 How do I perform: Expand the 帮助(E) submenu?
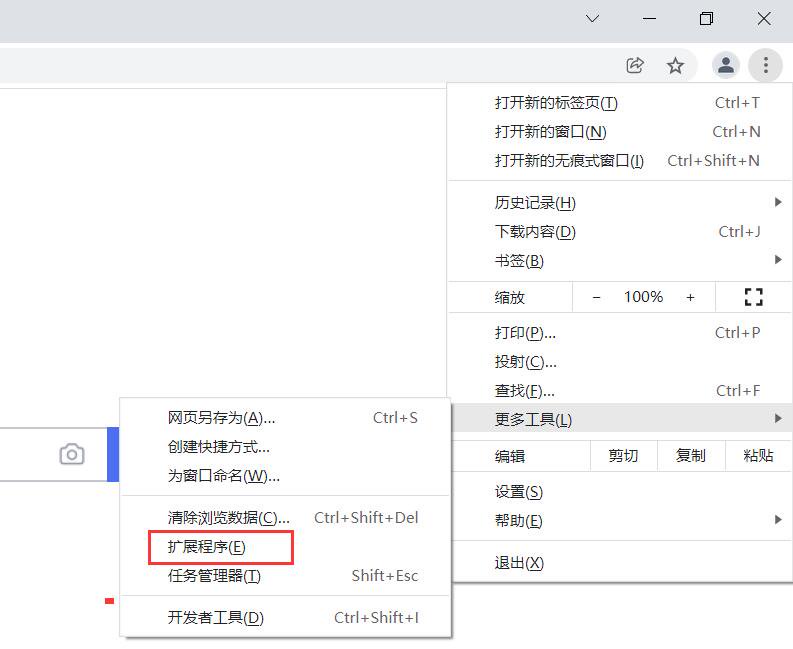tap(620, 521)
